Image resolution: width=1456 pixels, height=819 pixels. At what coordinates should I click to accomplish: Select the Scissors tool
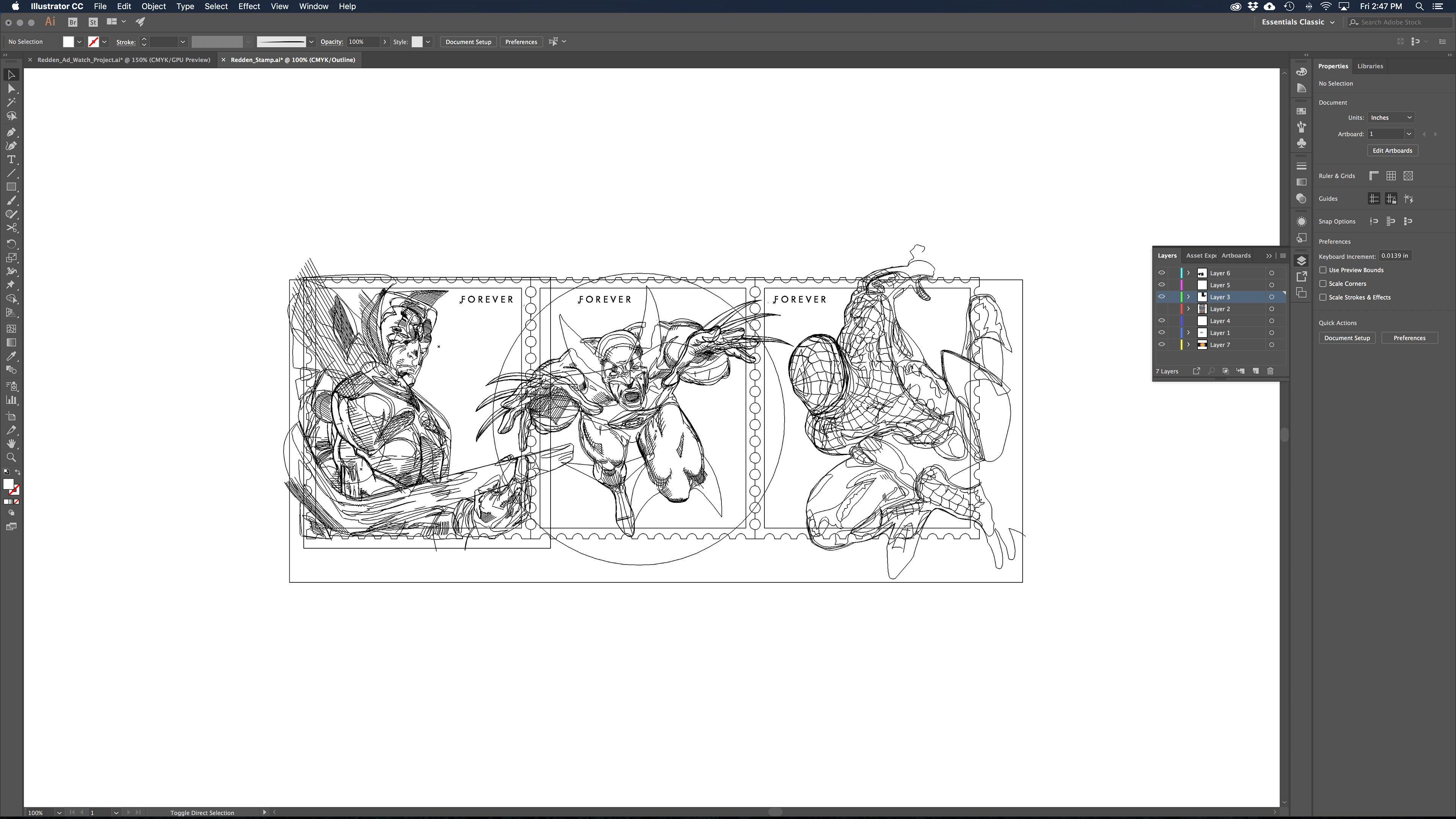[x=11, y=228]
